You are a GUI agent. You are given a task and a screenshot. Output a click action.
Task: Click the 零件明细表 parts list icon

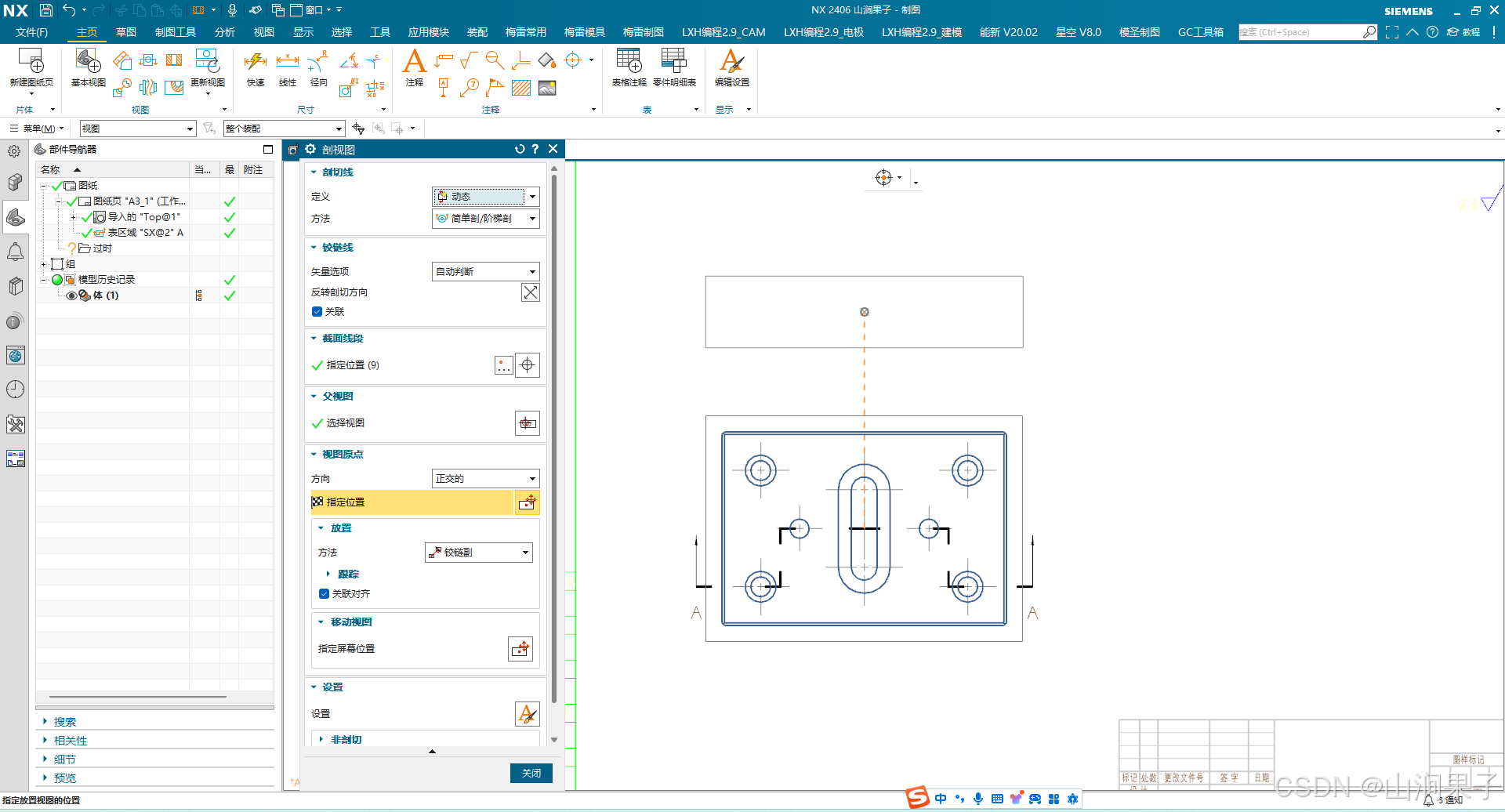[674, 61]
